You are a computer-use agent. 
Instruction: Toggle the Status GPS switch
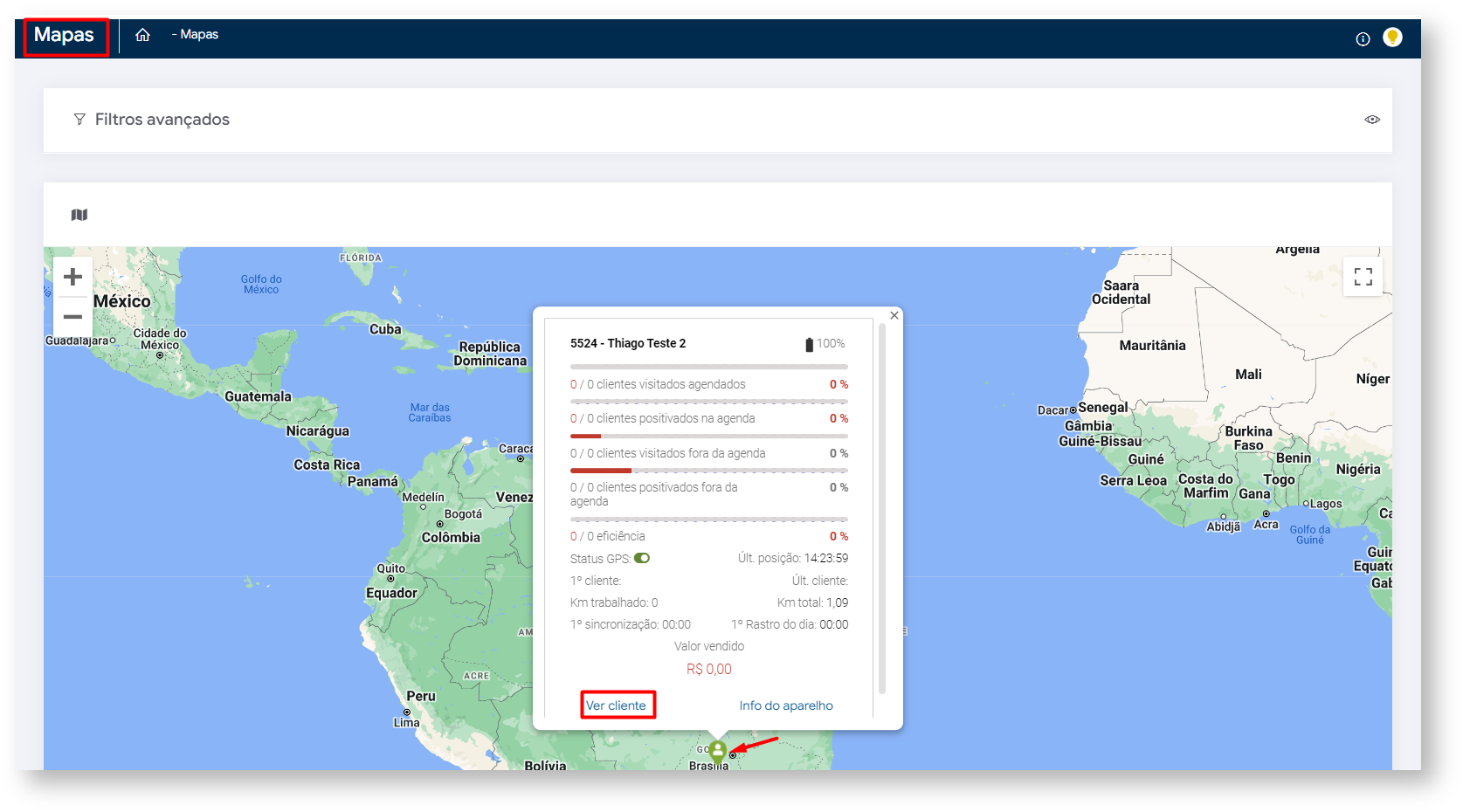click(642, 559)
